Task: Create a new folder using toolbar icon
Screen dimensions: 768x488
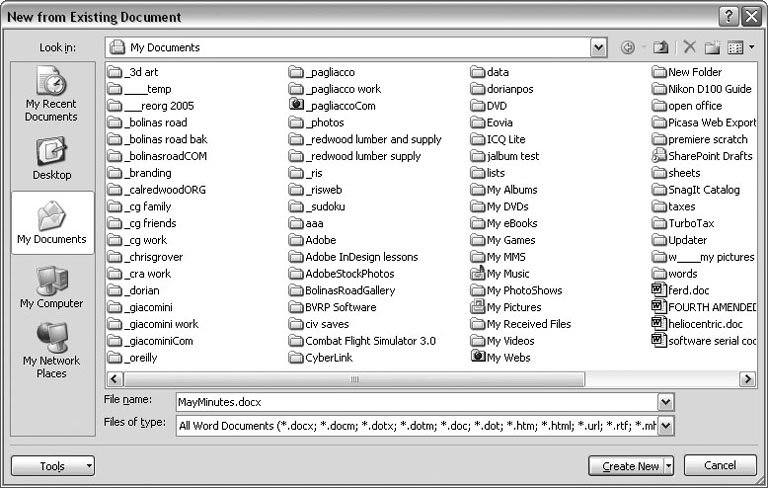Action: pyautogui.click(x=712, y=48)
